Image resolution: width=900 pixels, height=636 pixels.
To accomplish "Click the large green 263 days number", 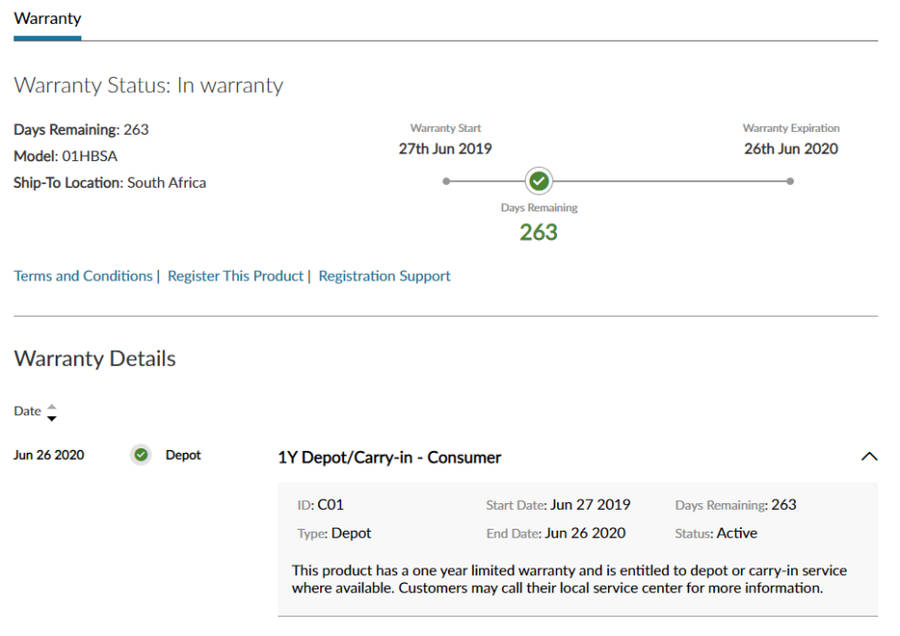I will [x=538, y=232].
